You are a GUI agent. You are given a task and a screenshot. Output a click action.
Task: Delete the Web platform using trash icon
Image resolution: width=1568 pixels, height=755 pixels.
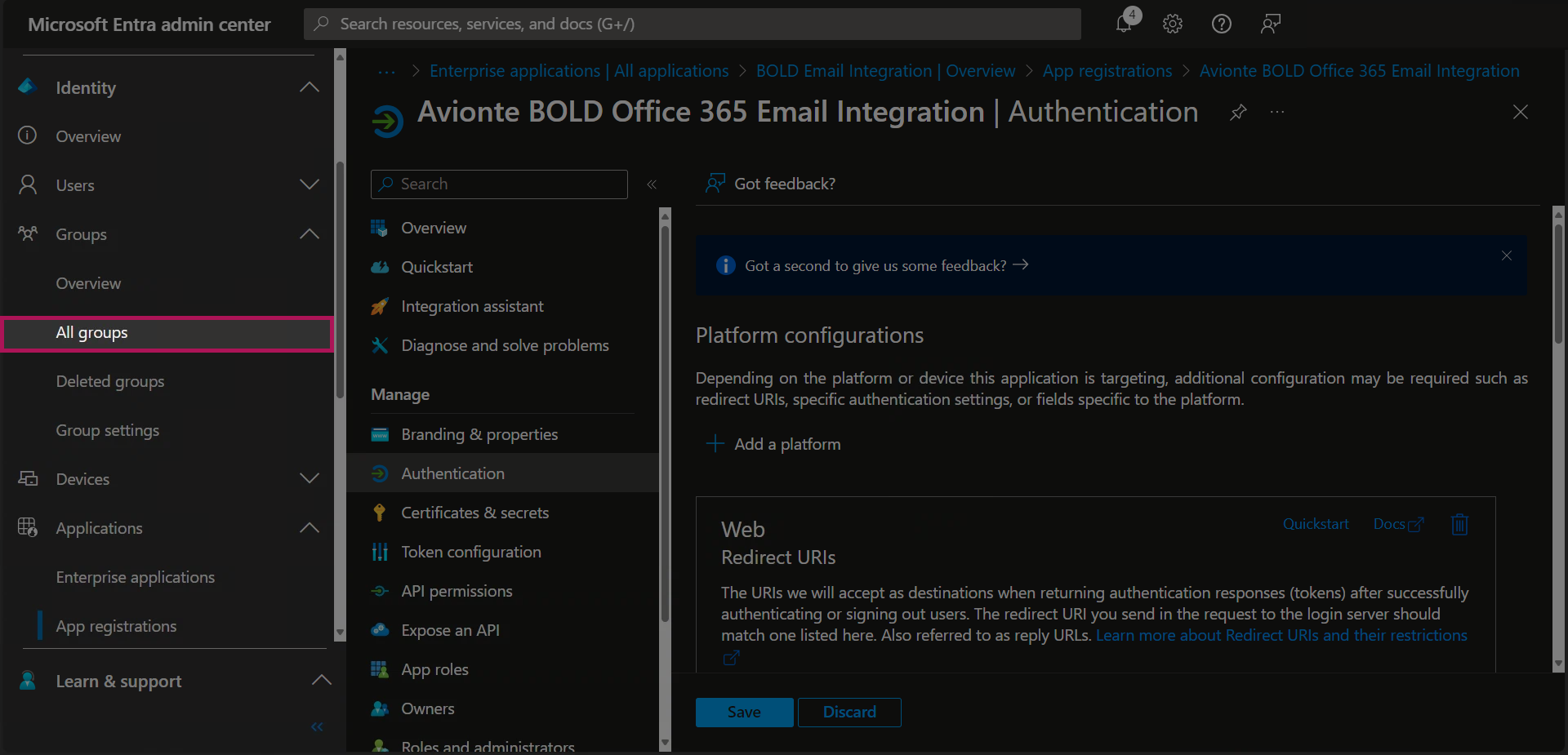(1459, 524)
